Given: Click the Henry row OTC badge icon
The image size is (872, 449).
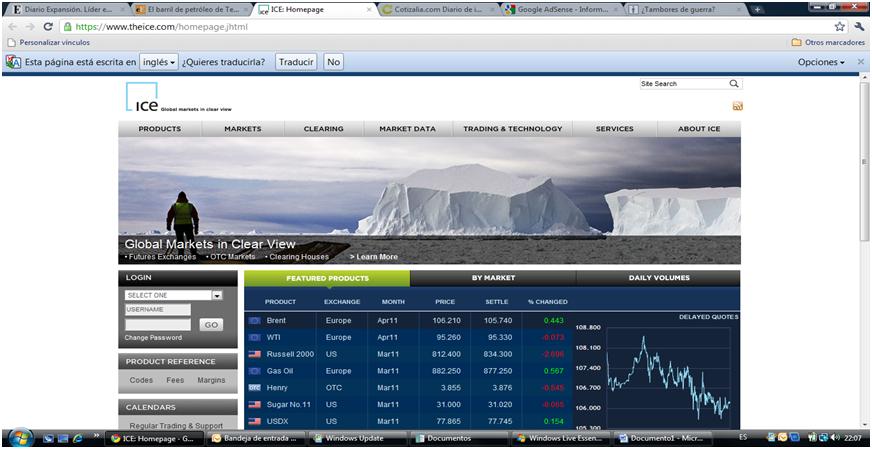Looking at the screenshot, I should click(x=255, y=387).
